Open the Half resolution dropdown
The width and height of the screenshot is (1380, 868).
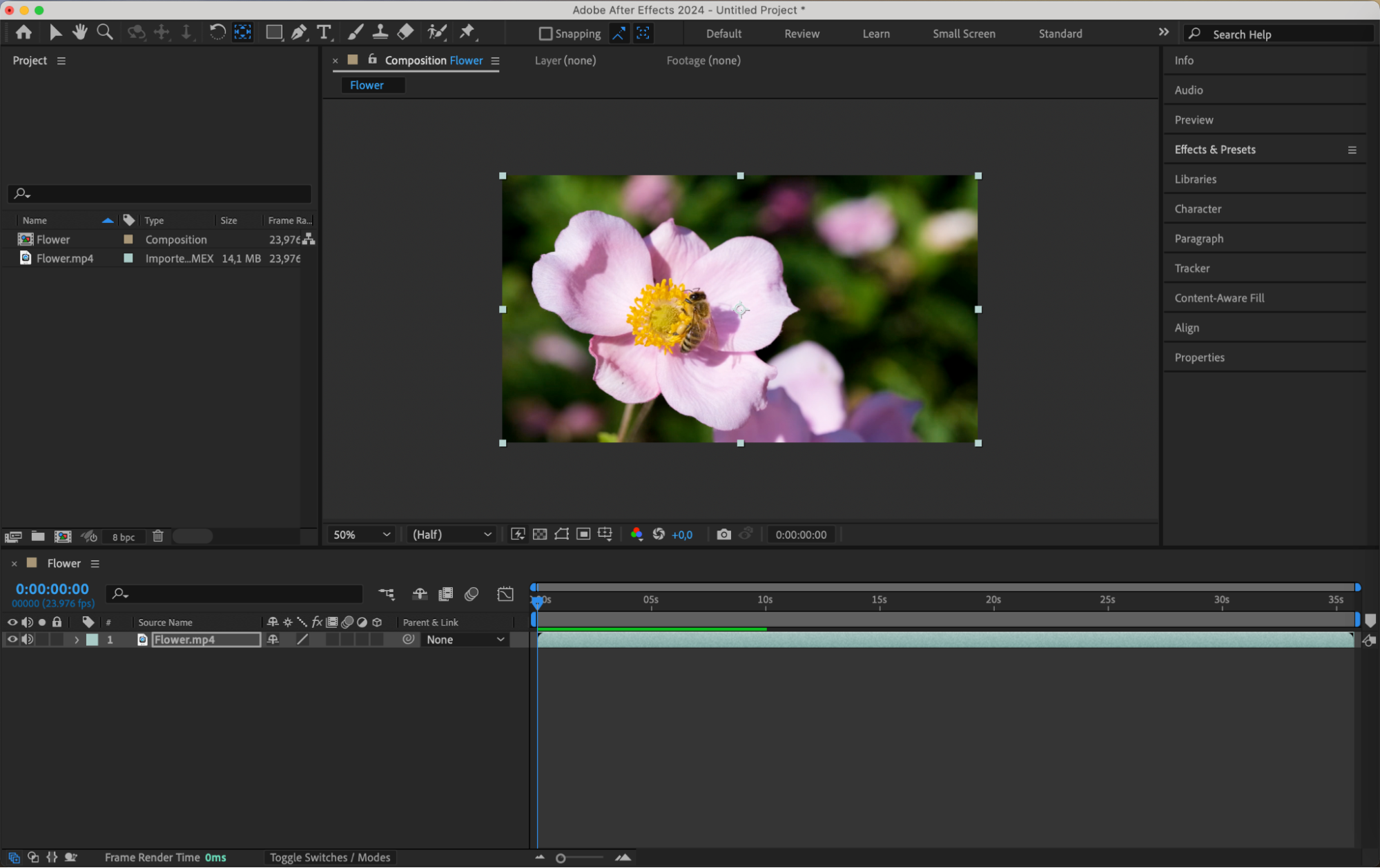point(451,535)
